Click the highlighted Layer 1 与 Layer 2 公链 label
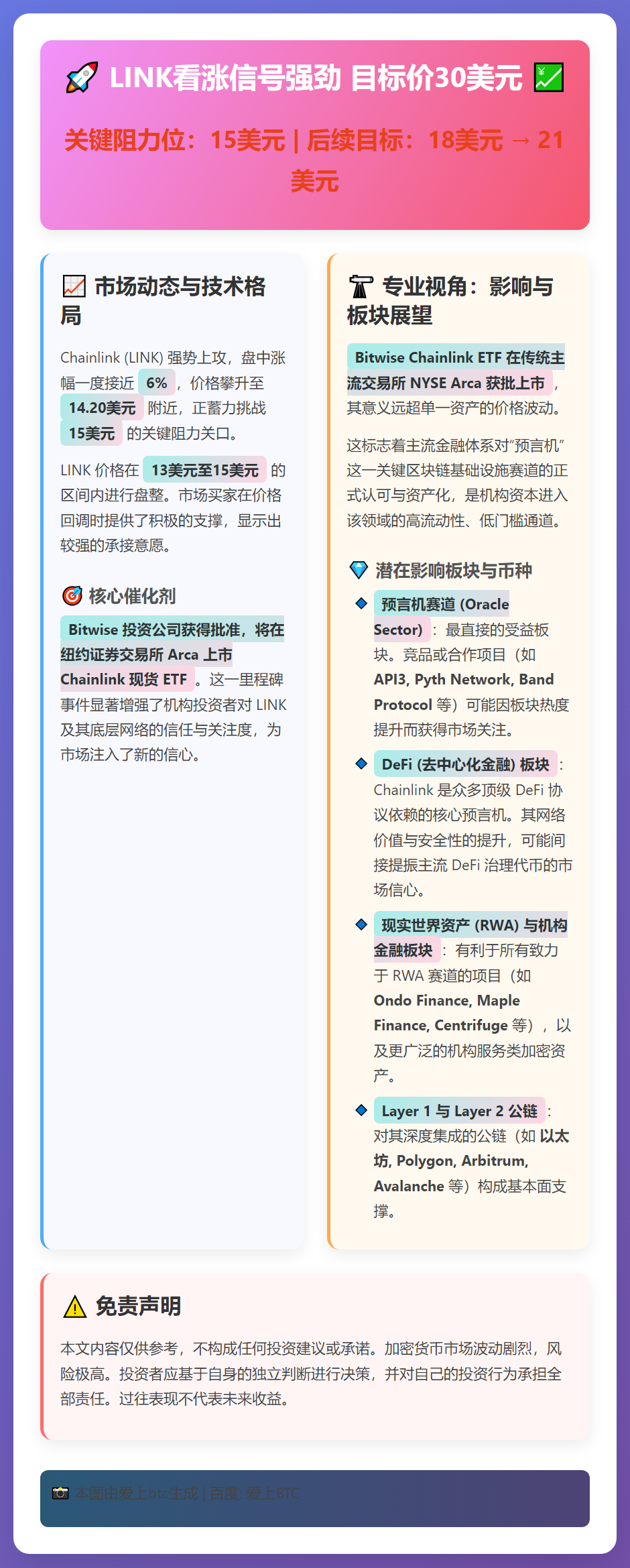The height and width of the screenshot is (1568, 630). click(x=459, y=1111)
